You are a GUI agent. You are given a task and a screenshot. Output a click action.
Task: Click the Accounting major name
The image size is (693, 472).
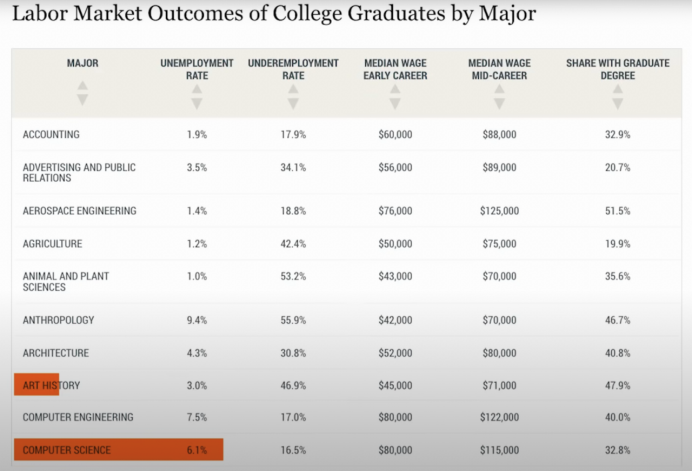pos(51,135)
